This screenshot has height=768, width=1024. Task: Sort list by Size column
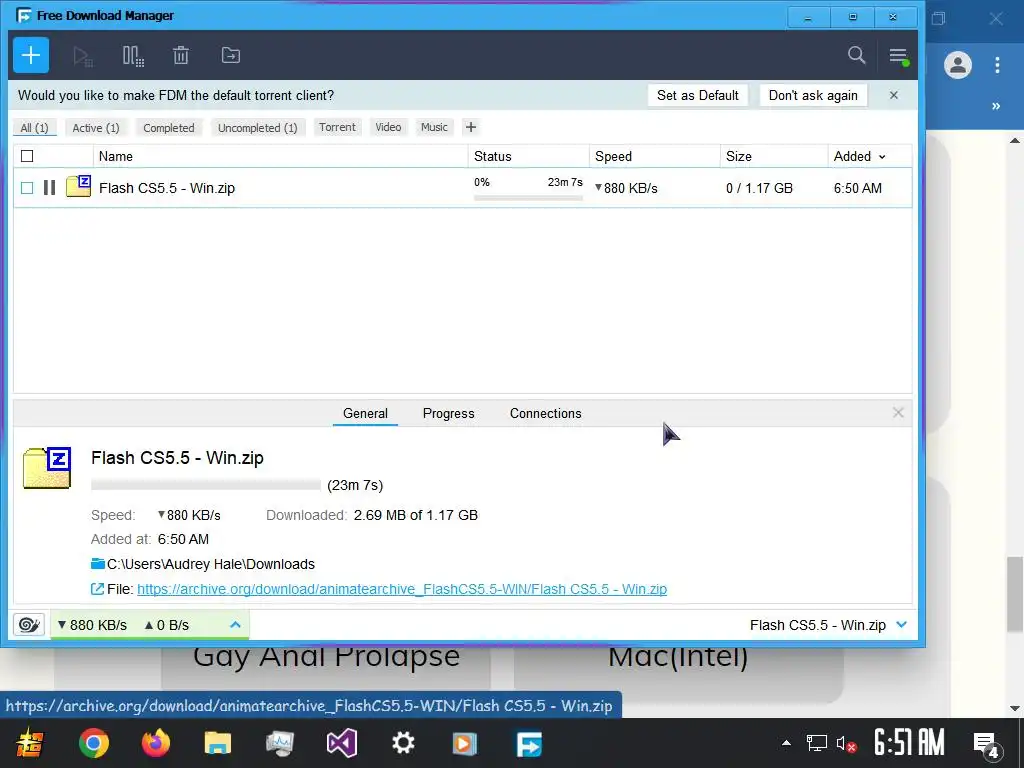[x=774, y=156]
